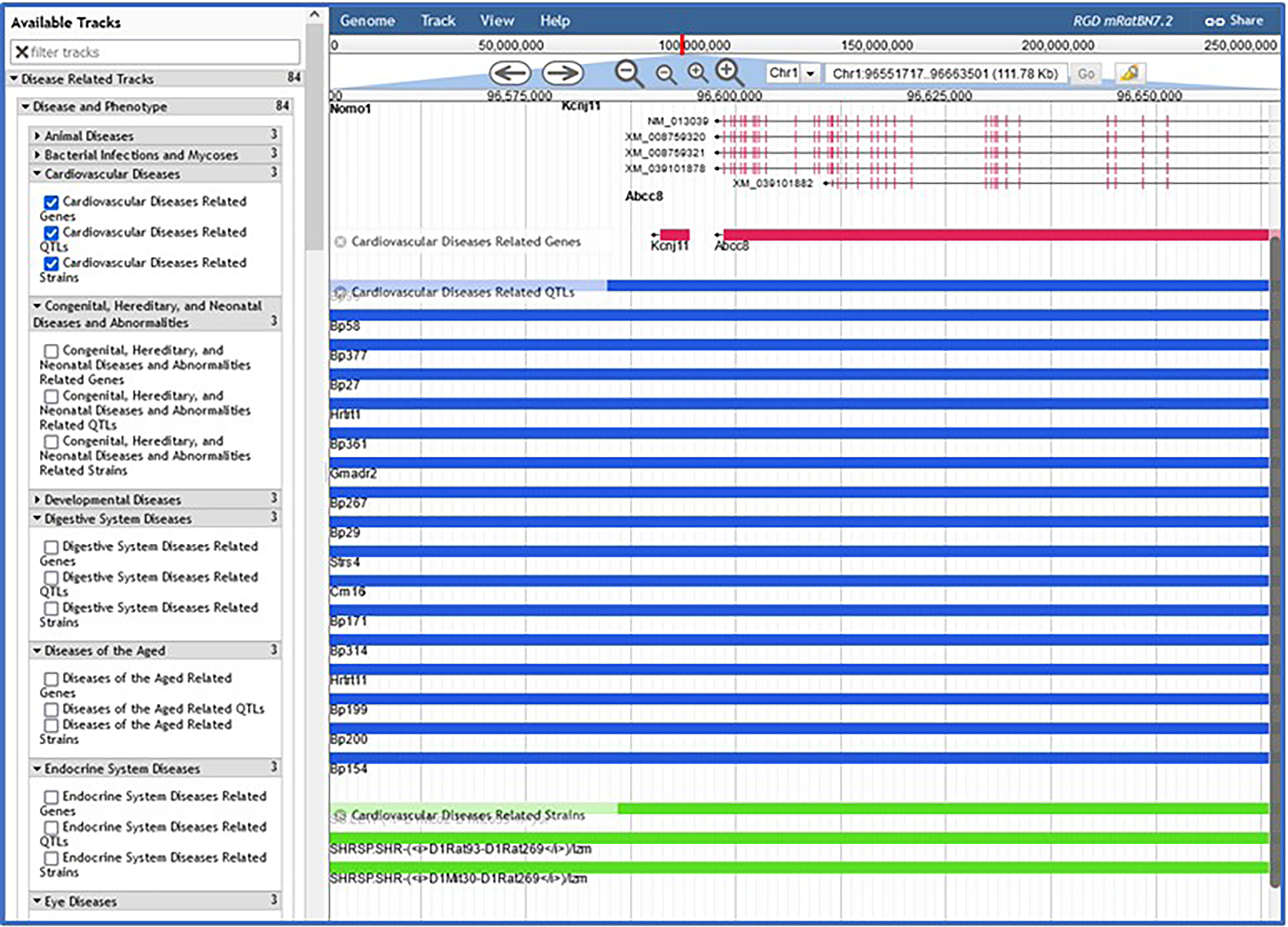Check Endocrine System Diseases Related Strains
Viewport: 1288px width, 927px height.
point(52,858)
